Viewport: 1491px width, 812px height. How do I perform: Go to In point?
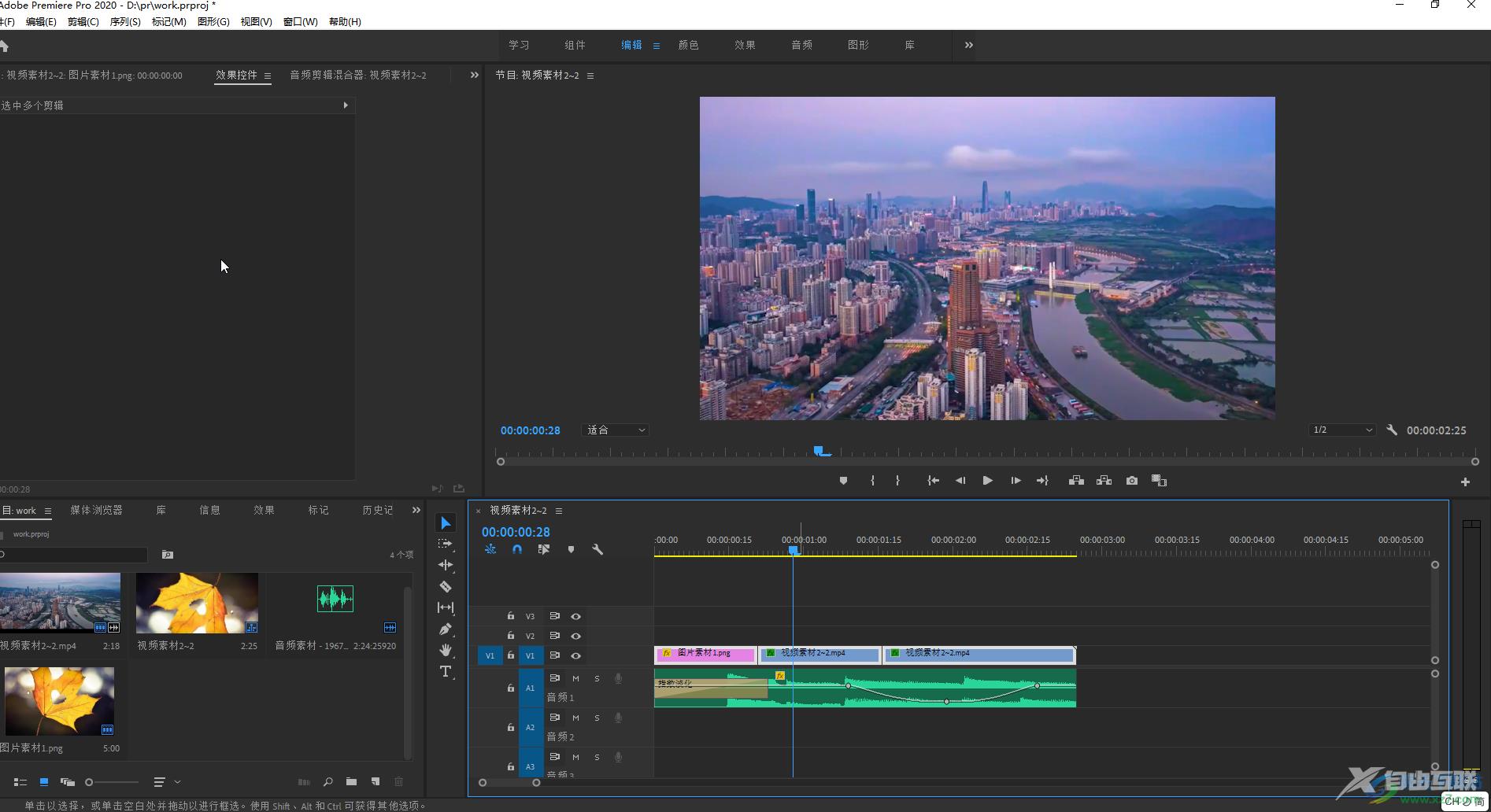click(x=933, y=481)
